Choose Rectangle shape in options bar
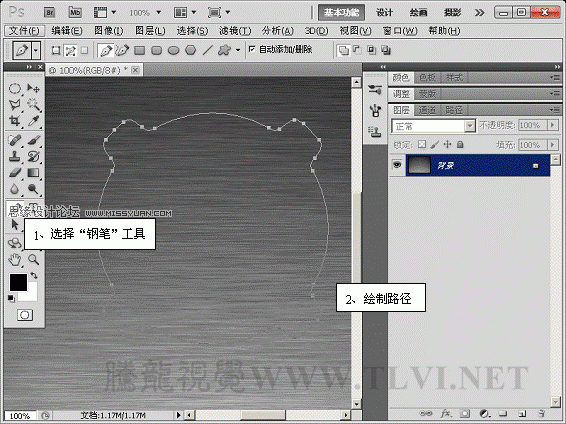This screenshot has width=566, height=424. (x=139, y=50)
